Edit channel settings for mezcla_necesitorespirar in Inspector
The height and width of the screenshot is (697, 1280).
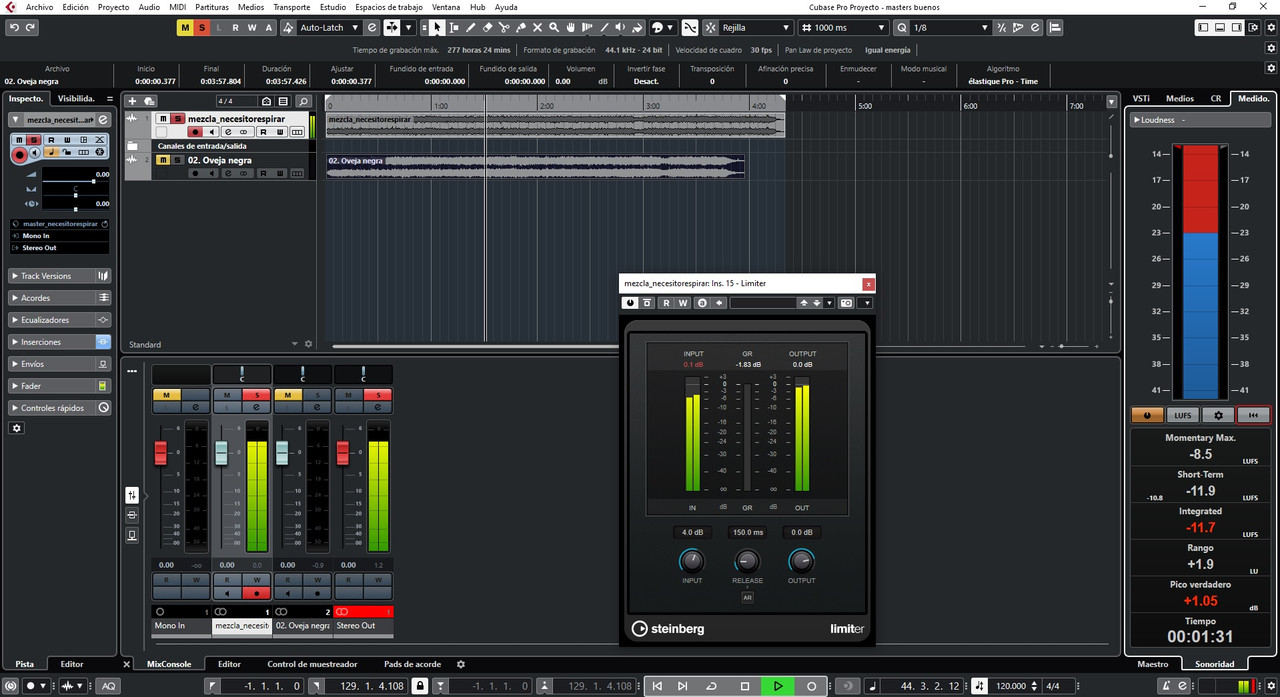pyautogui.click(x=105, y=120)
